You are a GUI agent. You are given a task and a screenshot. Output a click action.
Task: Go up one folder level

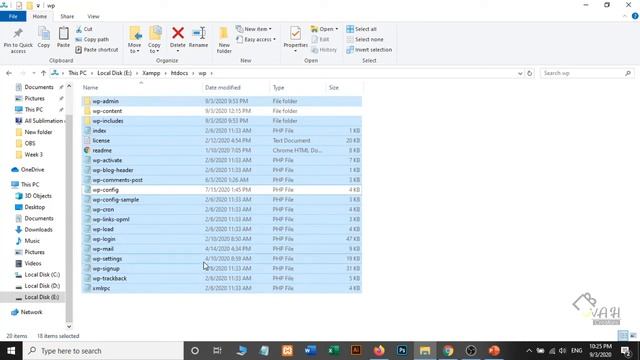coord(43,73)
